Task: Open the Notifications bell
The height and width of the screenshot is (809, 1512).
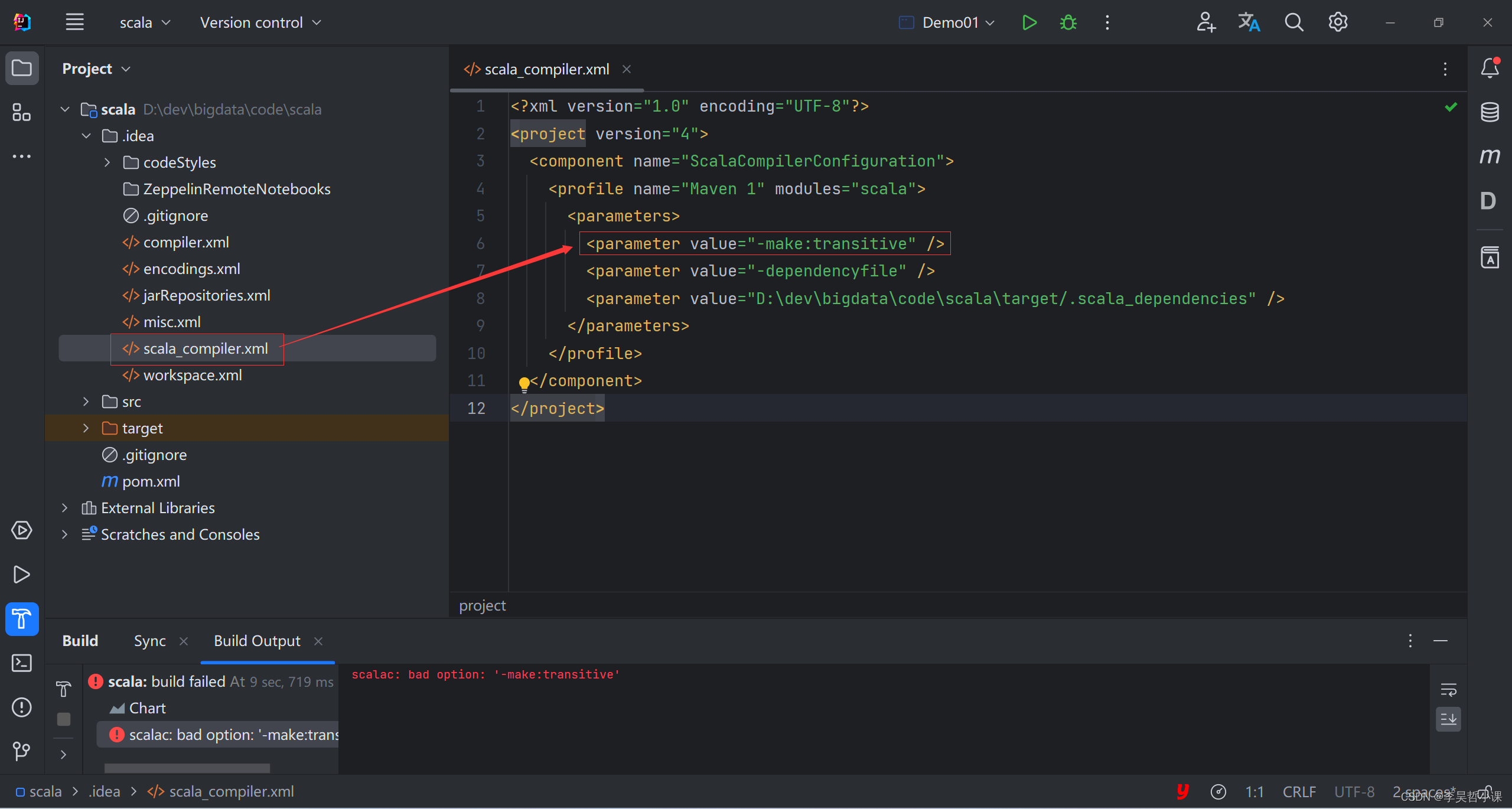Action: click(x=1490, y=68)
